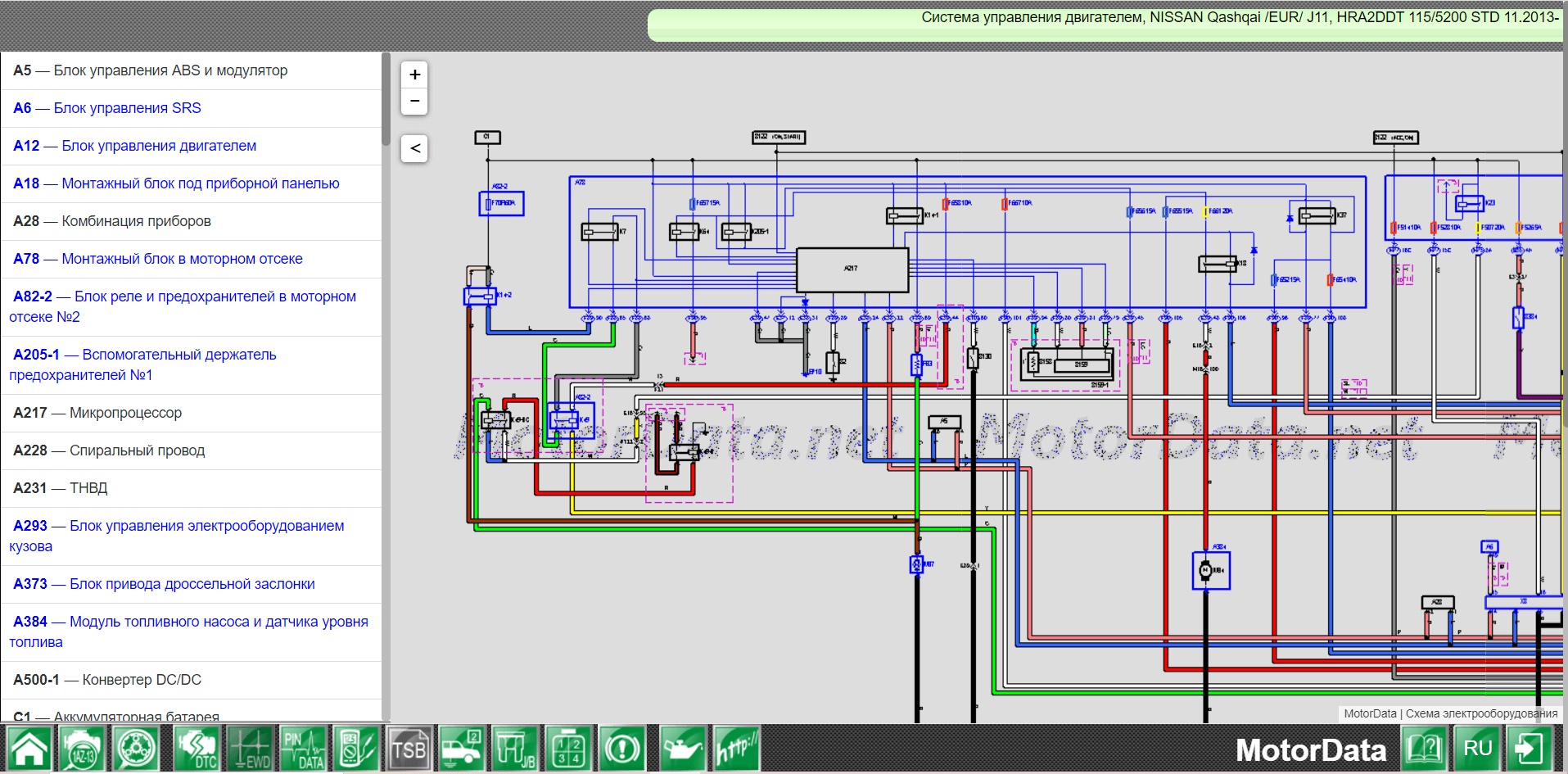
Task: Click the vehicle ground points icon
Action: [462, 749]
